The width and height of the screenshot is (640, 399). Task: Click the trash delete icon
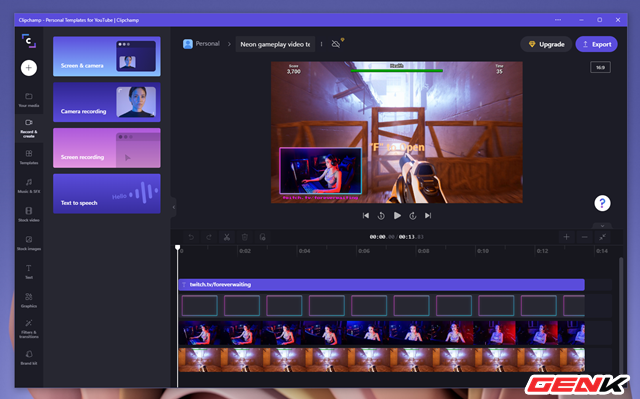(x=245, y=237)
